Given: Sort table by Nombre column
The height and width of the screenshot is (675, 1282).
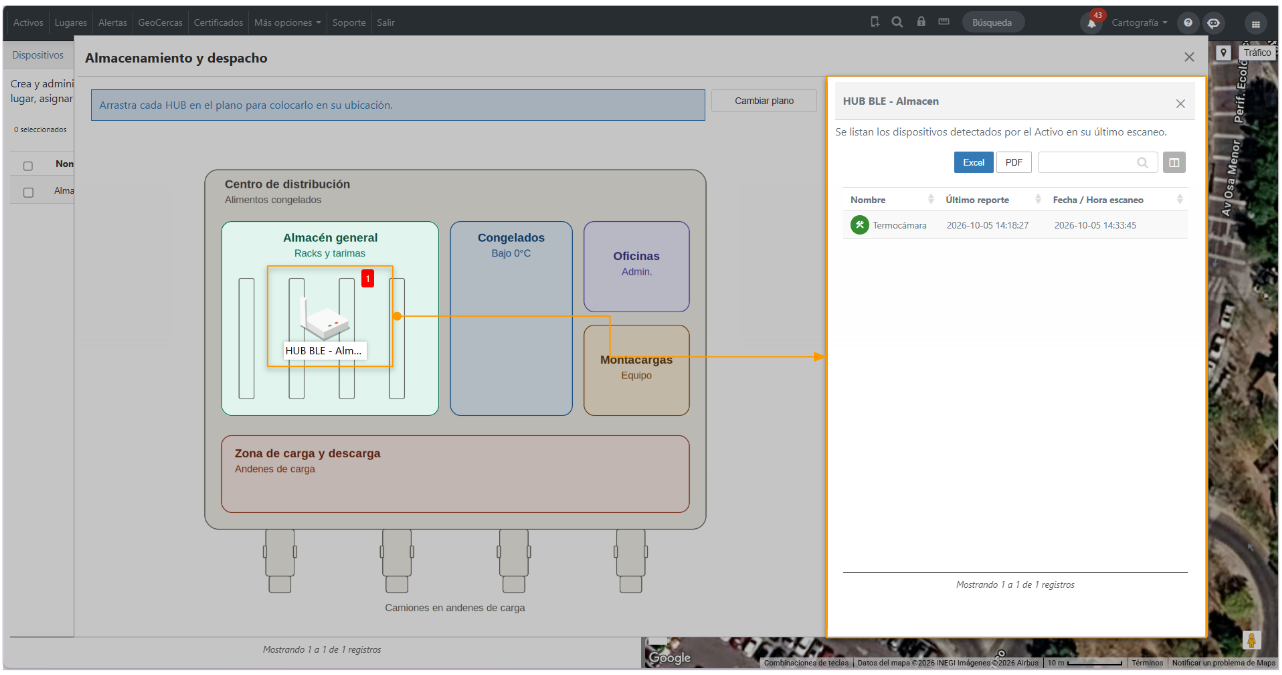Looking at the screenshot, I should pyautogui.click(x=892, y=200).
